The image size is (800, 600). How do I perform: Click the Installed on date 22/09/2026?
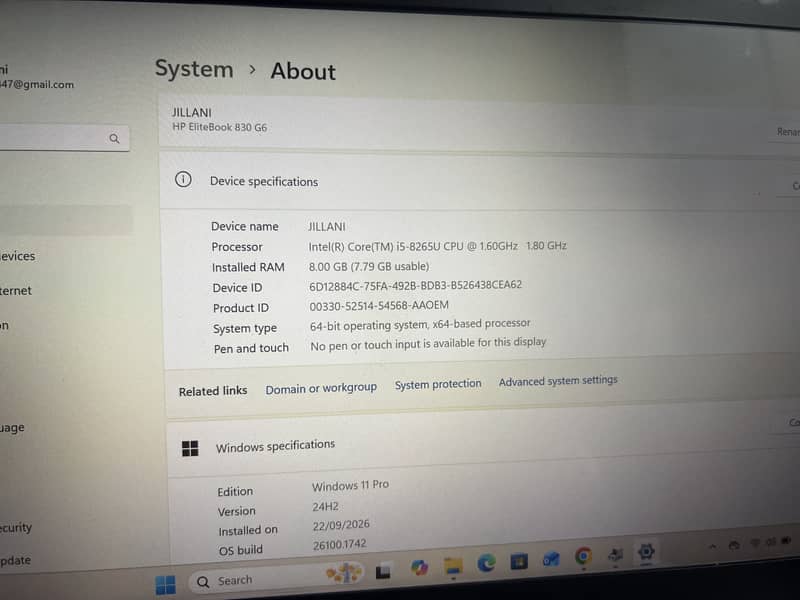coord(341,525)
